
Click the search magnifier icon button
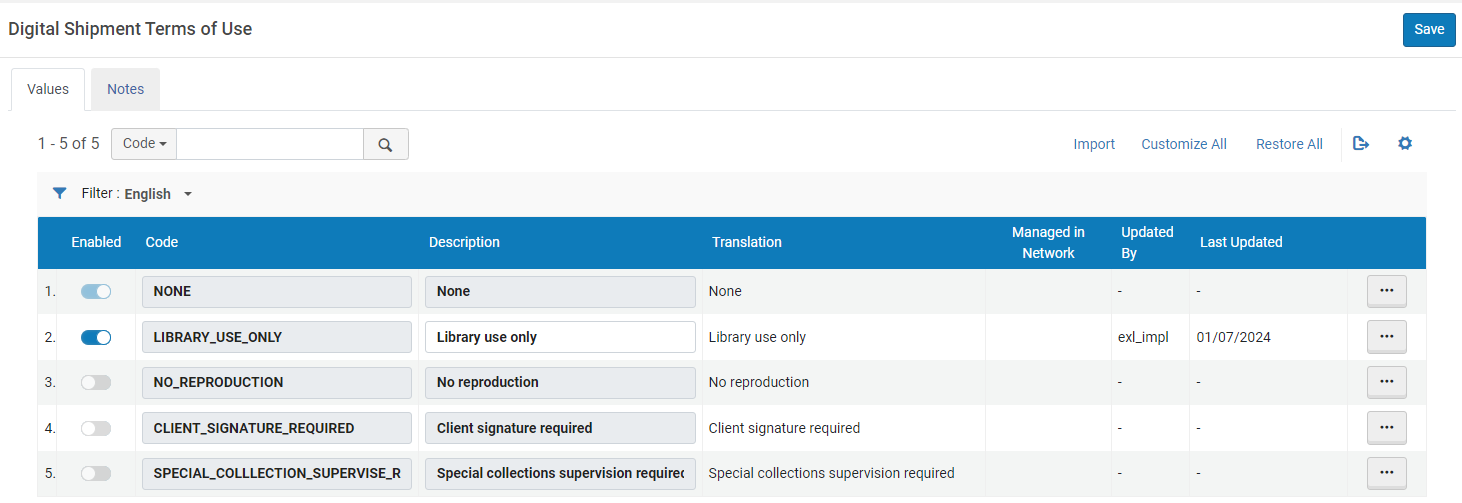(x=385, y=144)
